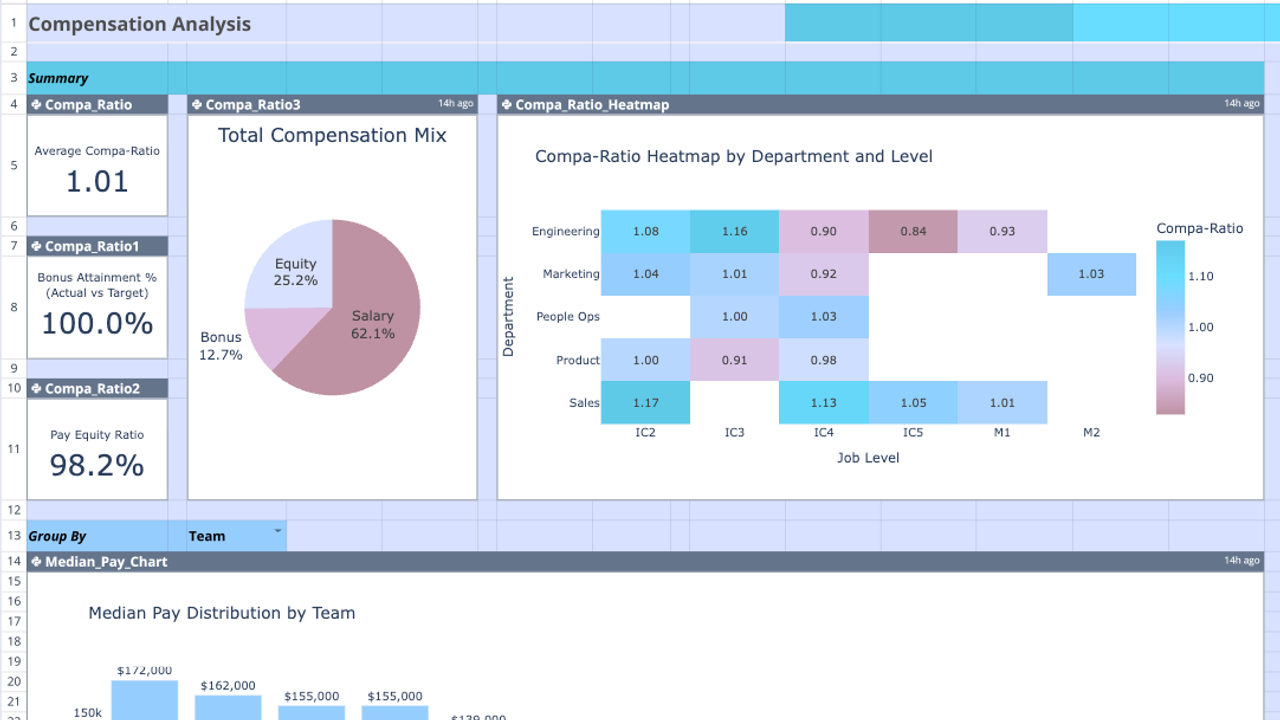Click the Compa_Ratio3 widget move icon
Viewport: 1280px width, 720px height.
[197, 105]
